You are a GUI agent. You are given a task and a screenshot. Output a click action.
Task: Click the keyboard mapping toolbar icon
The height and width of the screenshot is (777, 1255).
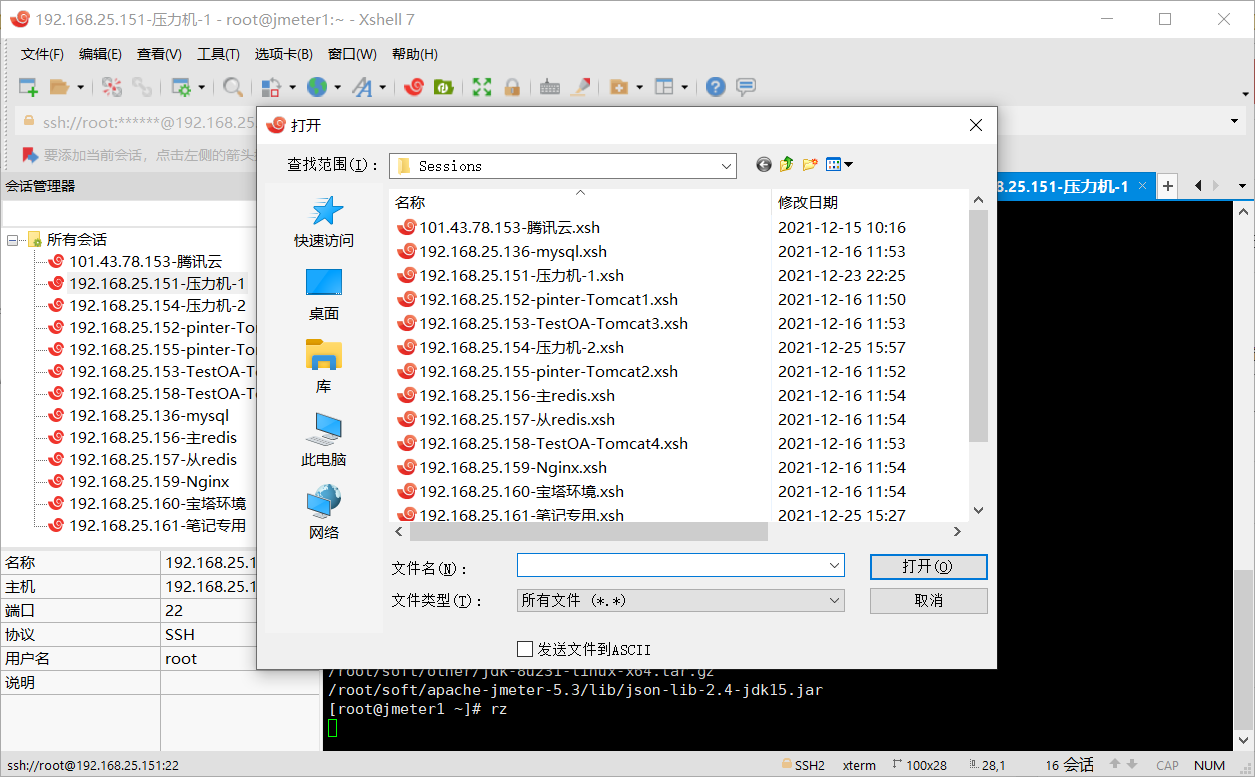click(549, 87)
